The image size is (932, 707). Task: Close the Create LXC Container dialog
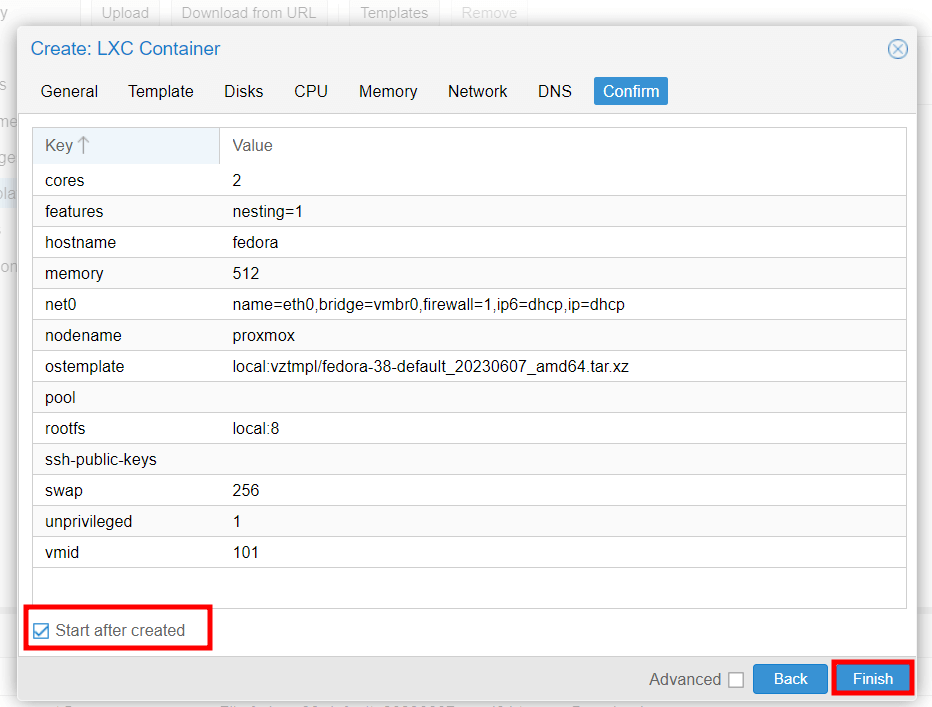click(x=897, y=49)
